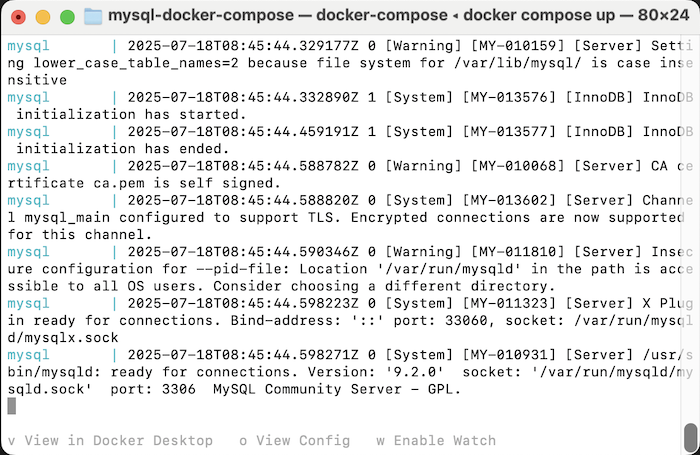This screenshot has height=455, width=700.
Task: Close the terminal window with red button
Action: coord(18,17)
